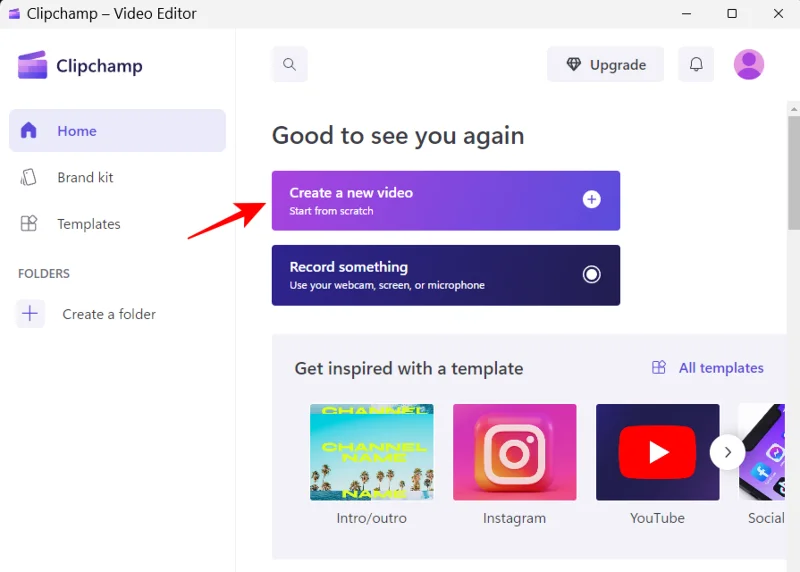Choose Record something
This screenshot has height=572, width=800.
tap(445, 275)
